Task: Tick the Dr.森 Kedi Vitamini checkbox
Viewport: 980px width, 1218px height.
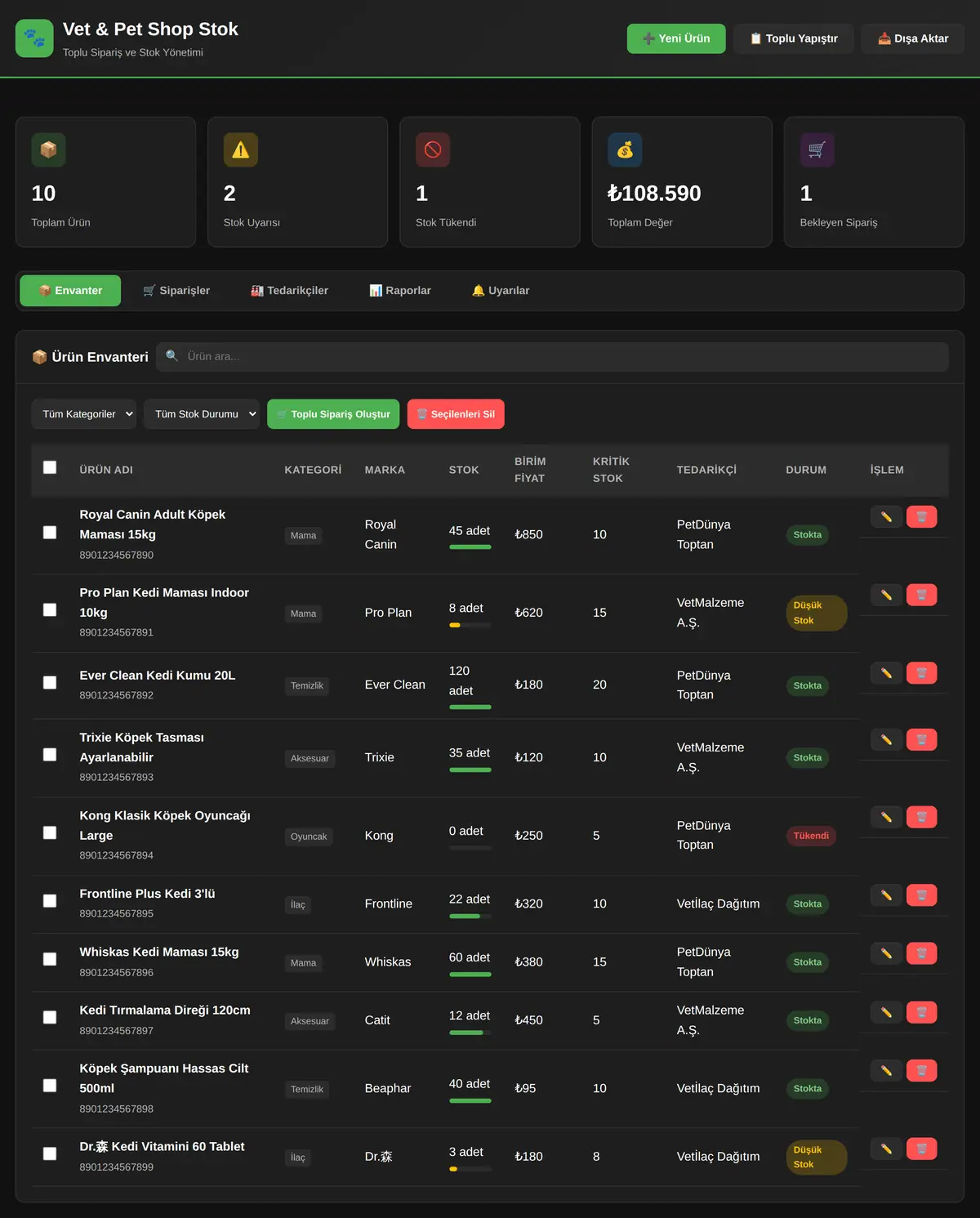Action: pyautogui.click(x=50, y=1153)
